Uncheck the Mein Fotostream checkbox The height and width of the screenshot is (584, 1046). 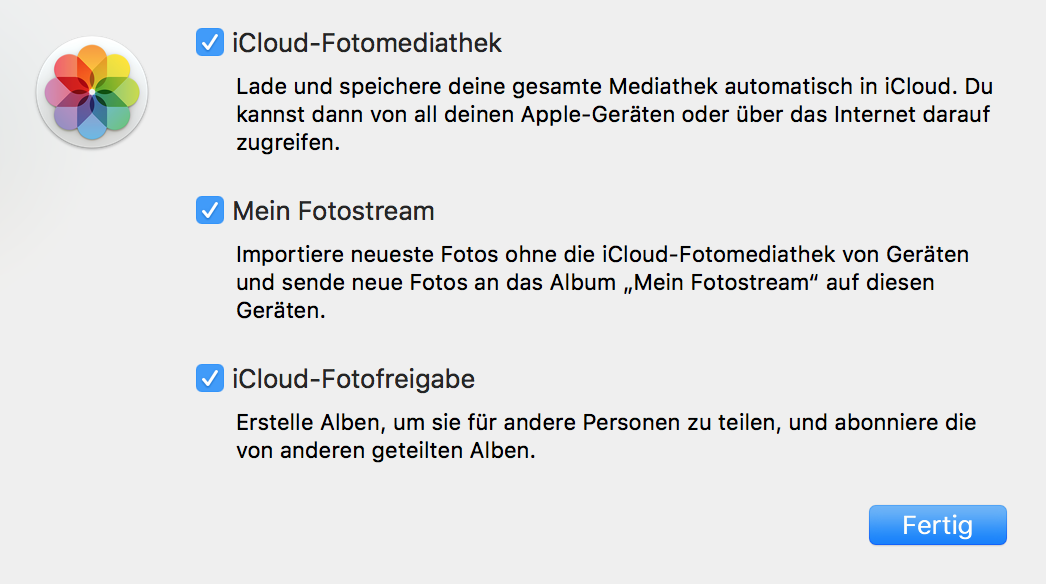pos(210,211)
